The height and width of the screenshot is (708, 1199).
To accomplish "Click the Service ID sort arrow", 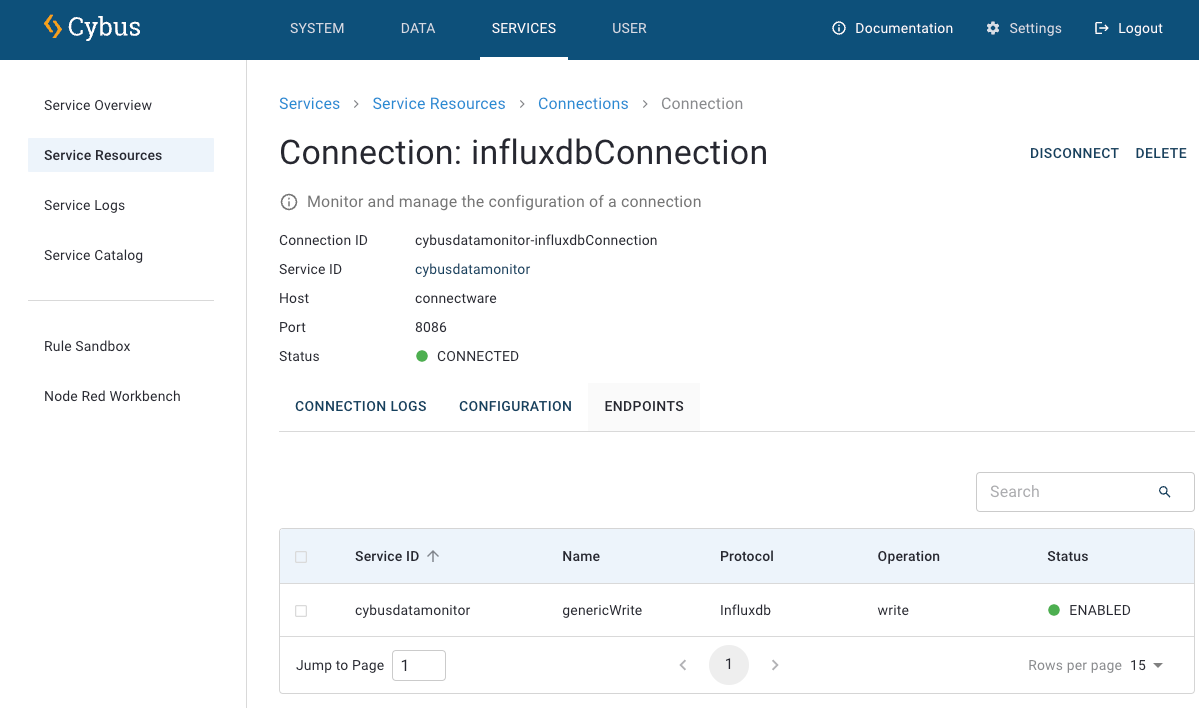I will pos(433,556).
